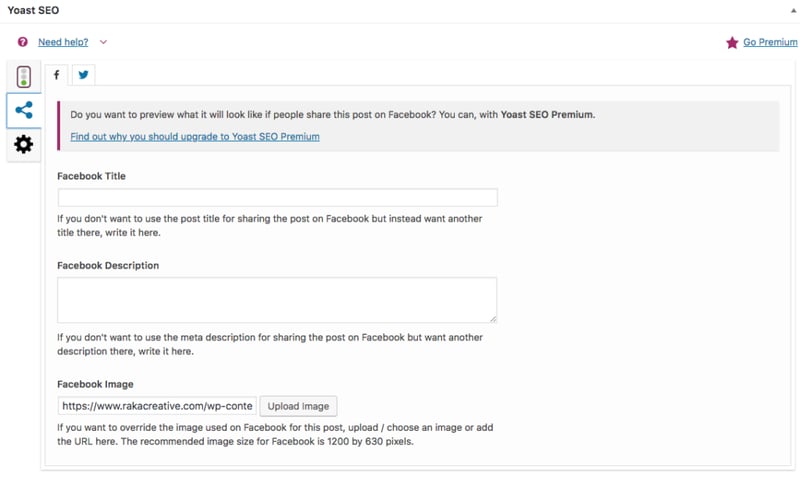Viewport: 800px width, 477px height.
Task: Click the Upload Image button
Action: click(x=298, y=406)
